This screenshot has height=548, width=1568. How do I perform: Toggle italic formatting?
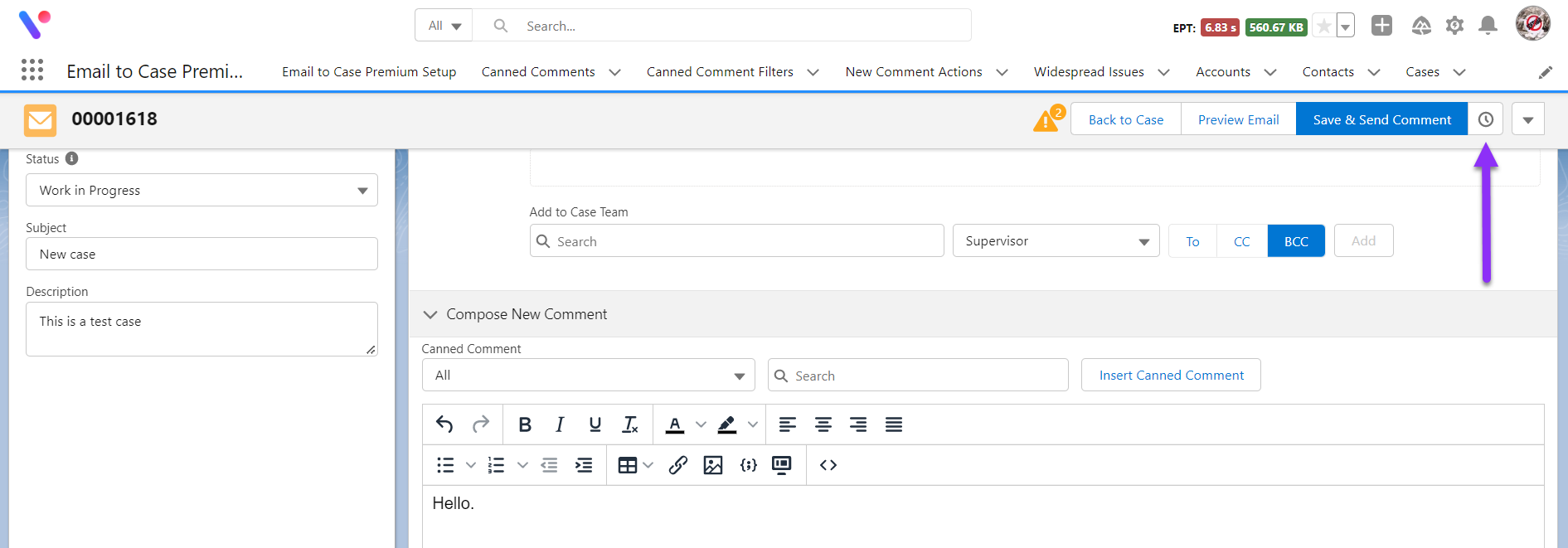point(560,424)
